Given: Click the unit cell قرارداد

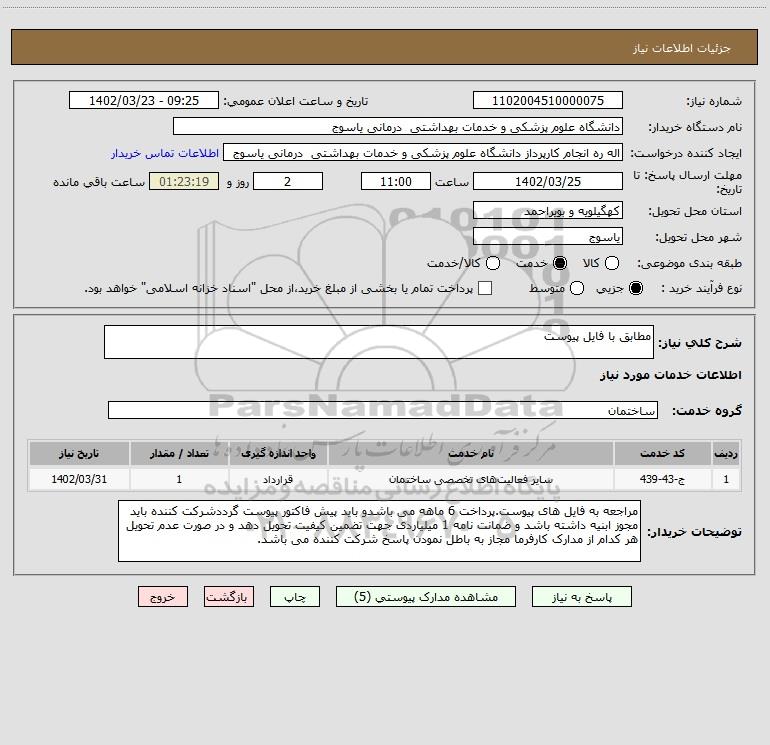Looking at the screenshot, I should [278, 479].
